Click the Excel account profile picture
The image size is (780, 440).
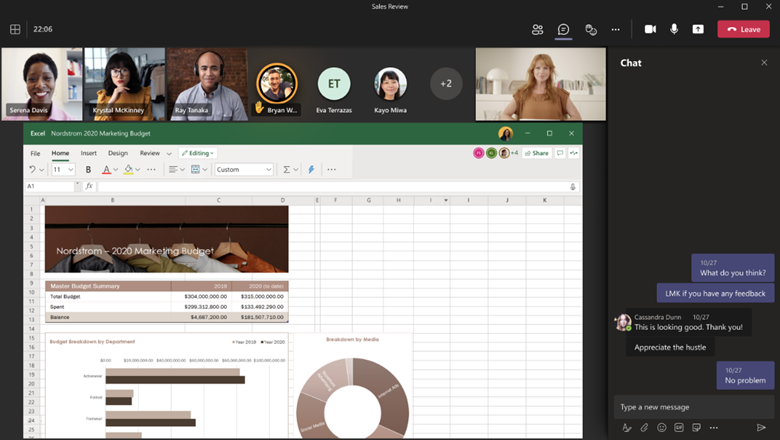coord(505,133)
